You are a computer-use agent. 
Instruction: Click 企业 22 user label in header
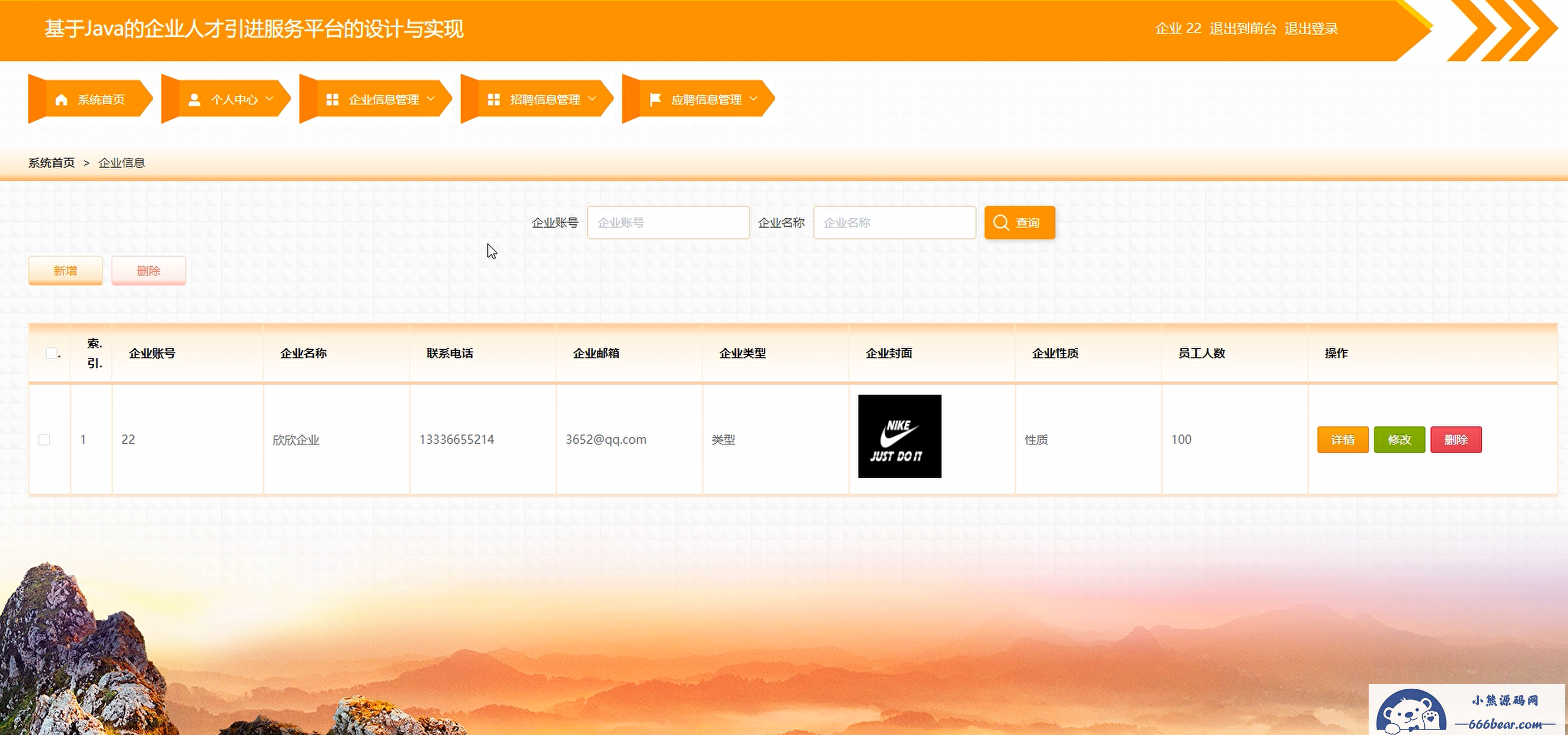tap(1178, 28)
